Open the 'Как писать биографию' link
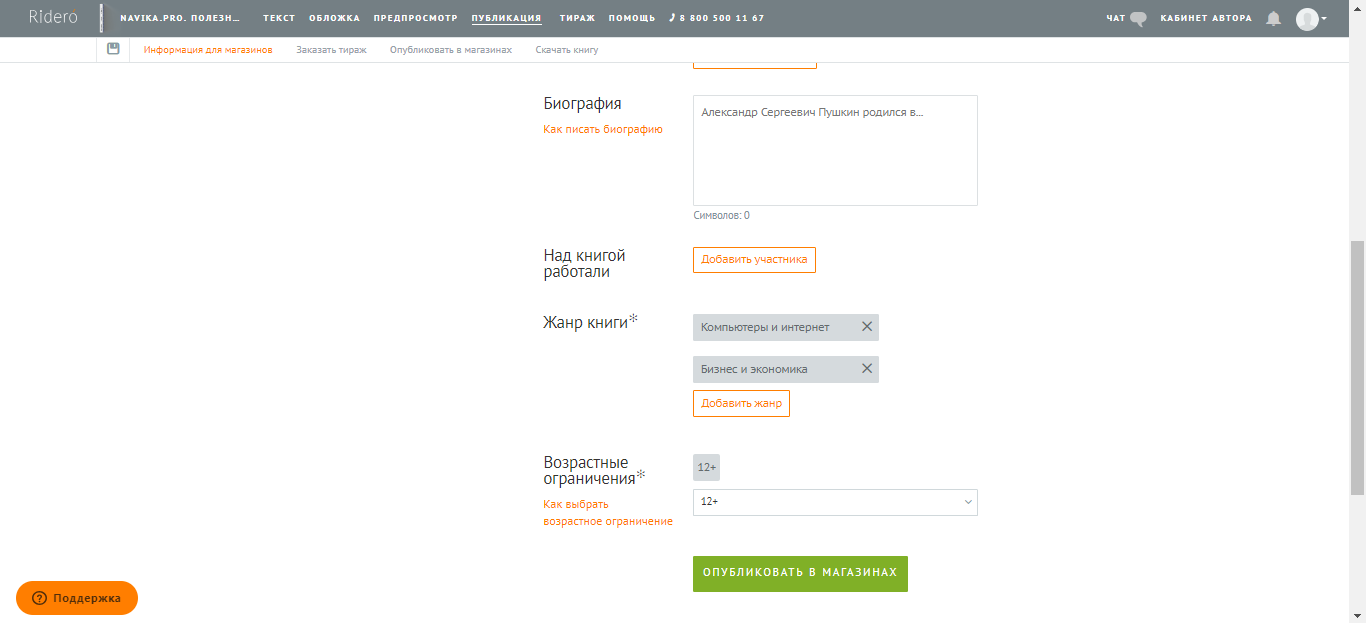This screenshot has width=1366, height=623. coord(602,129)
